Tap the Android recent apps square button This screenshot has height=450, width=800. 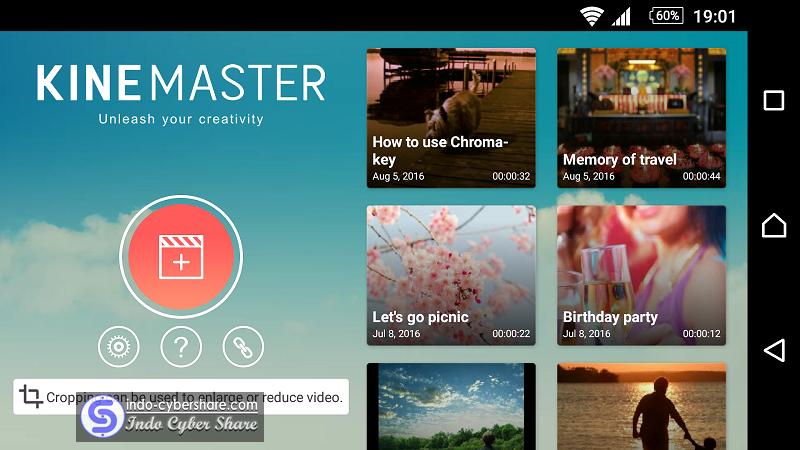click(x=774, y=101)
